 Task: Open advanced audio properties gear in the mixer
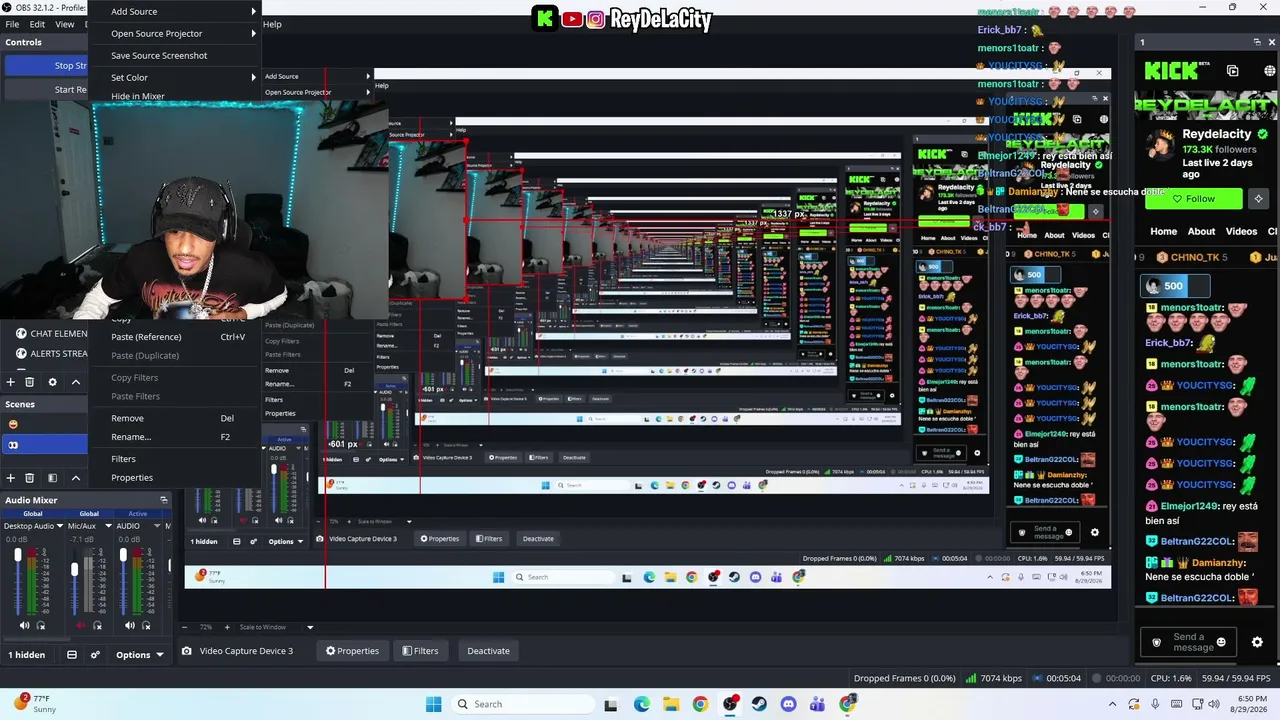pyautogui.click(x=95, y=655)
